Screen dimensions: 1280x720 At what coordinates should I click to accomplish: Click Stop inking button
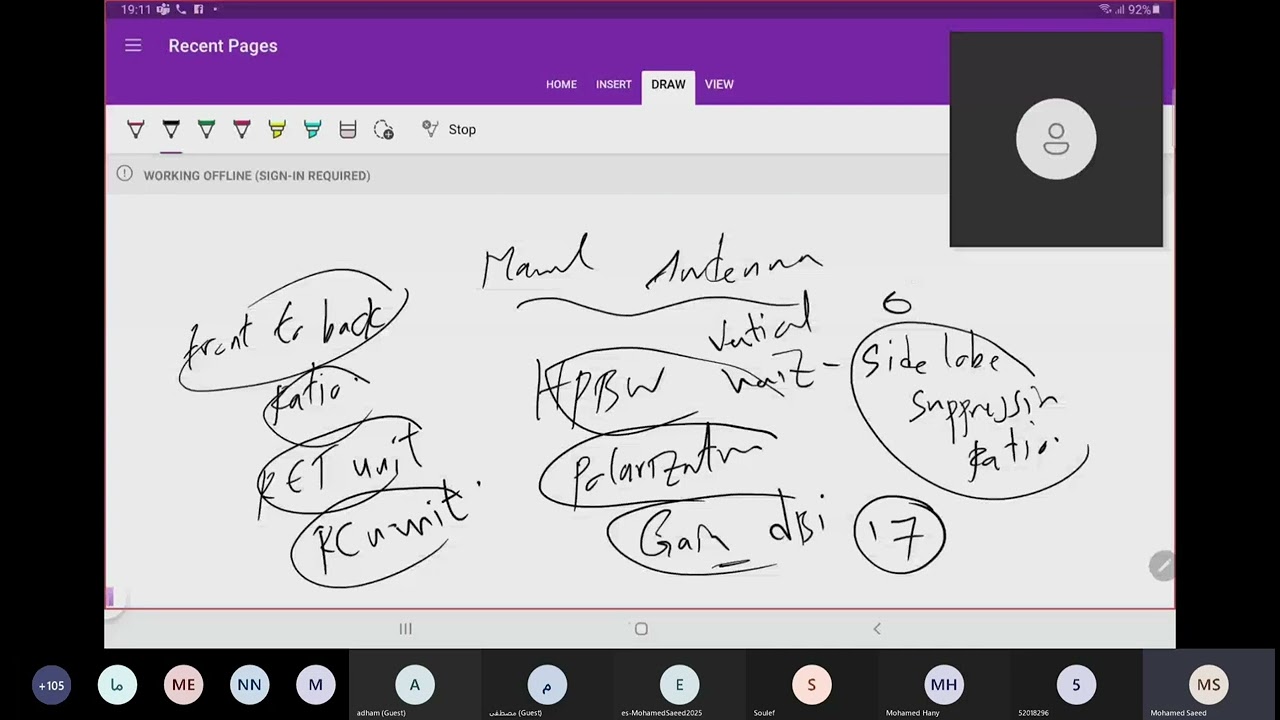click(x=449, y=129)
